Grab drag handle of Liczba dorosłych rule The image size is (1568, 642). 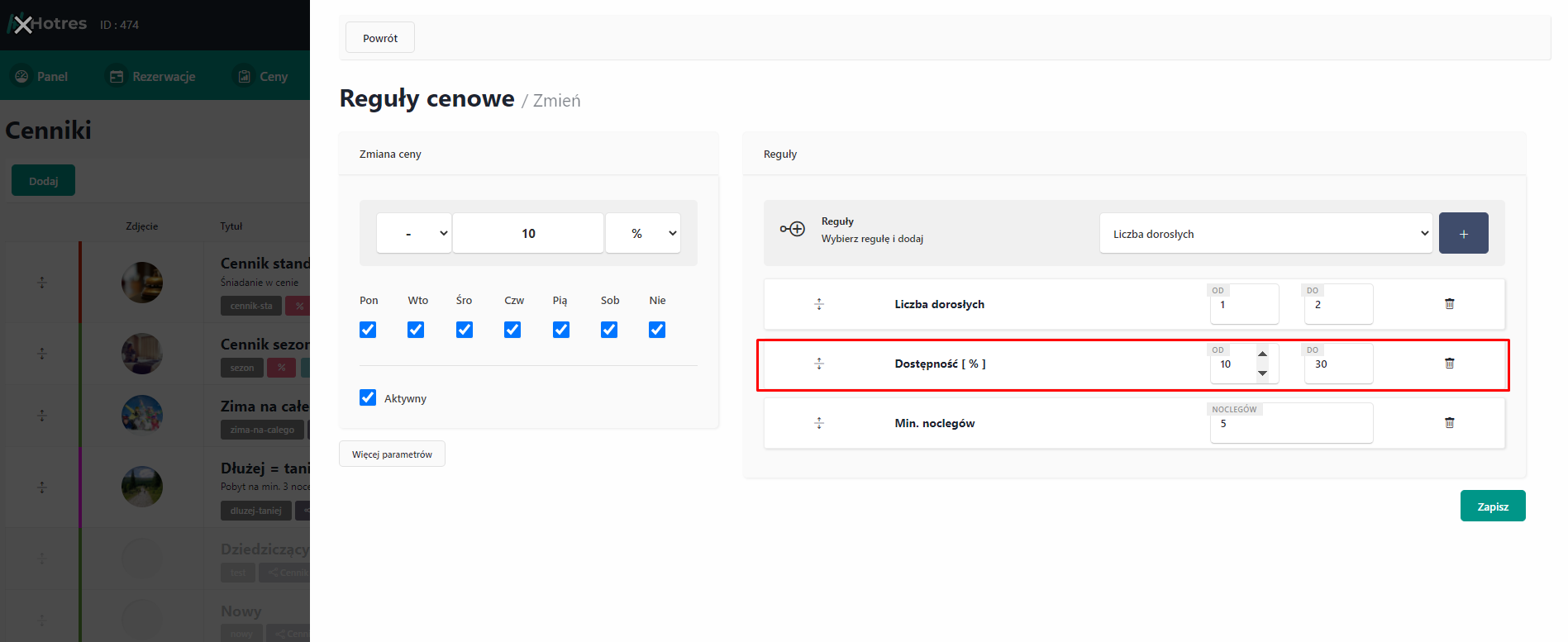pos(819,304)
